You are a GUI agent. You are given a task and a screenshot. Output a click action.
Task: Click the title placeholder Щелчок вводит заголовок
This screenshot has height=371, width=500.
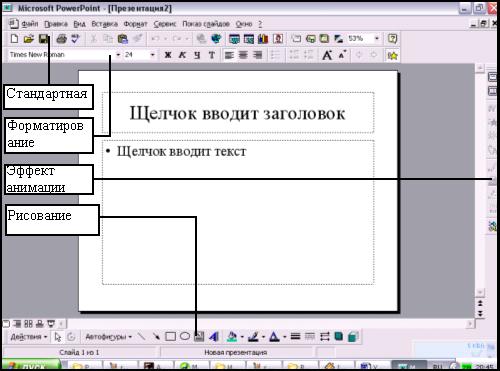point(237,113)
